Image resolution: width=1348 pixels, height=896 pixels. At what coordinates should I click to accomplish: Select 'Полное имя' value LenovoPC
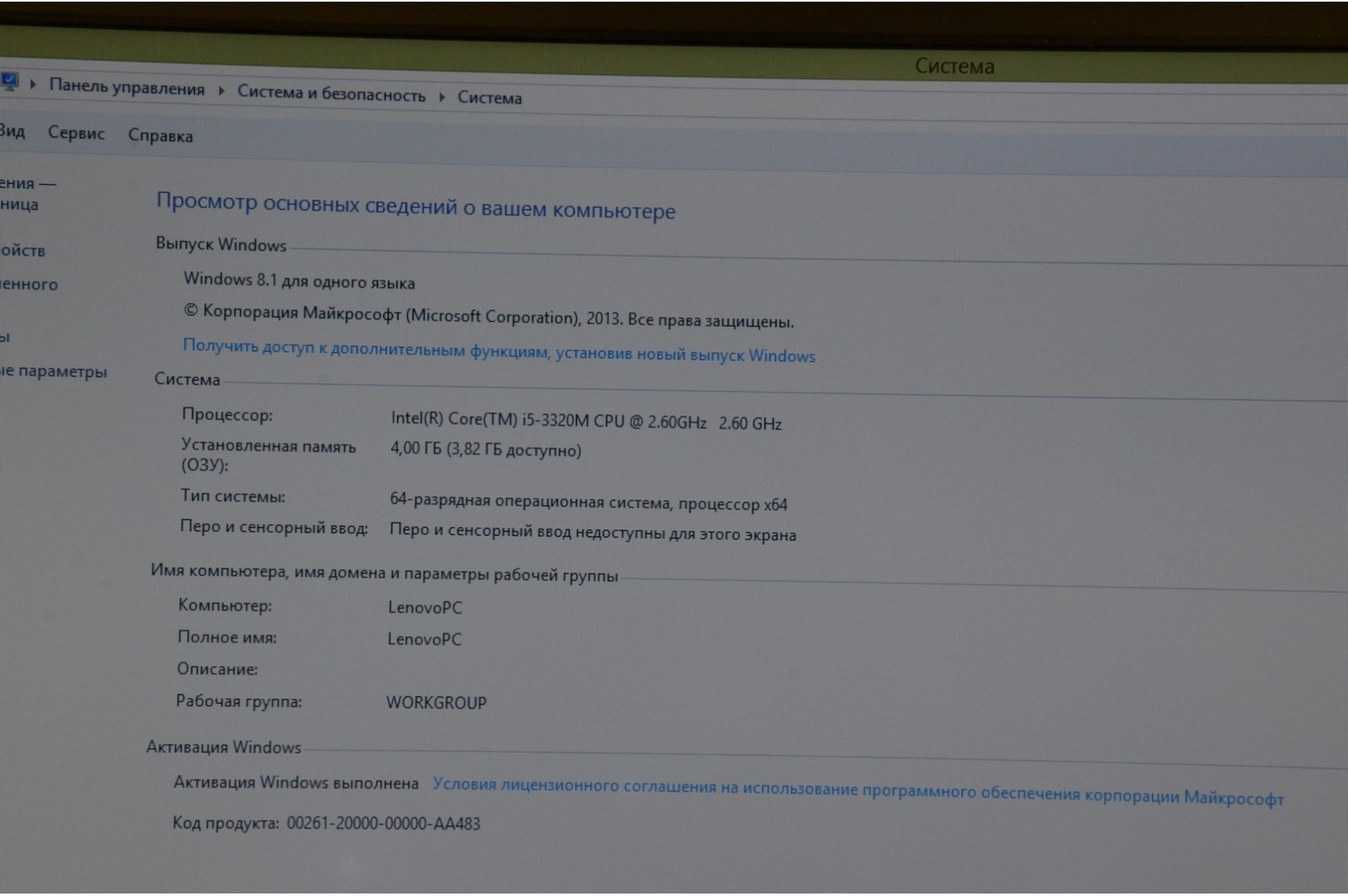(x=424, y=638)
